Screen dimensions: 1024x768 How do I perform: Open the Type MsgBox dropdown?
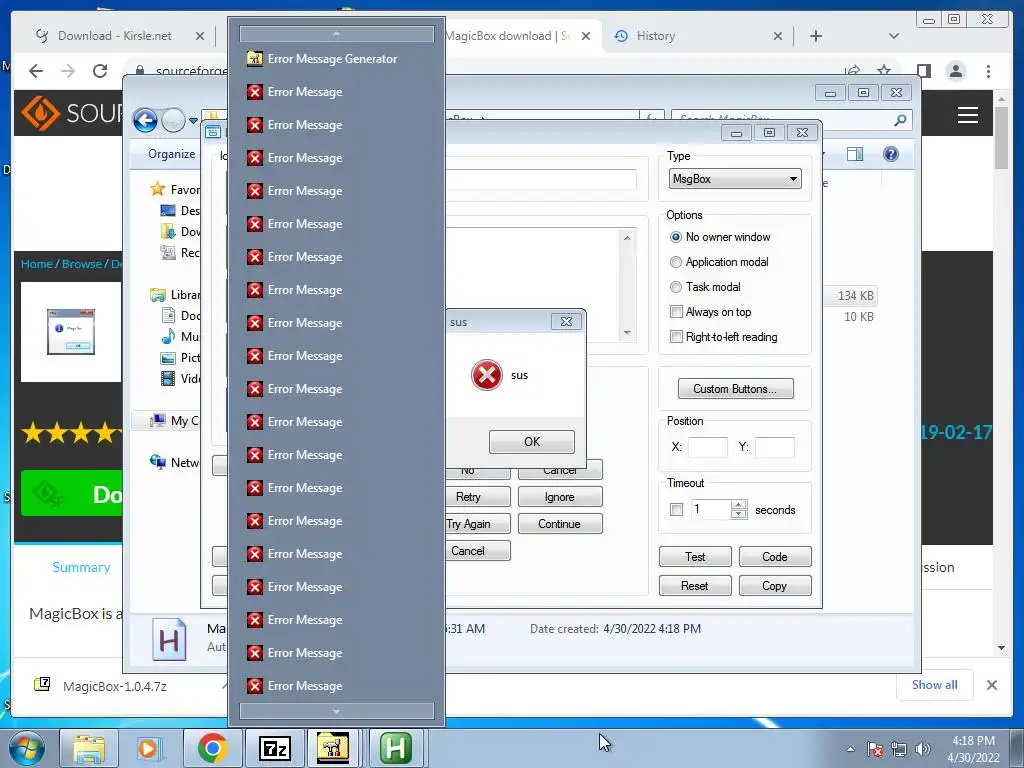tap(735, 179)
